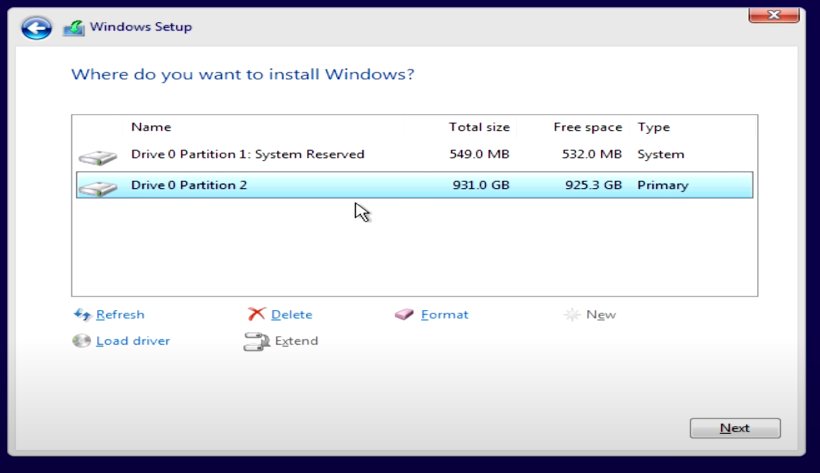Click the Extend partition icon

pyautogui.click(x=256, y=342)
